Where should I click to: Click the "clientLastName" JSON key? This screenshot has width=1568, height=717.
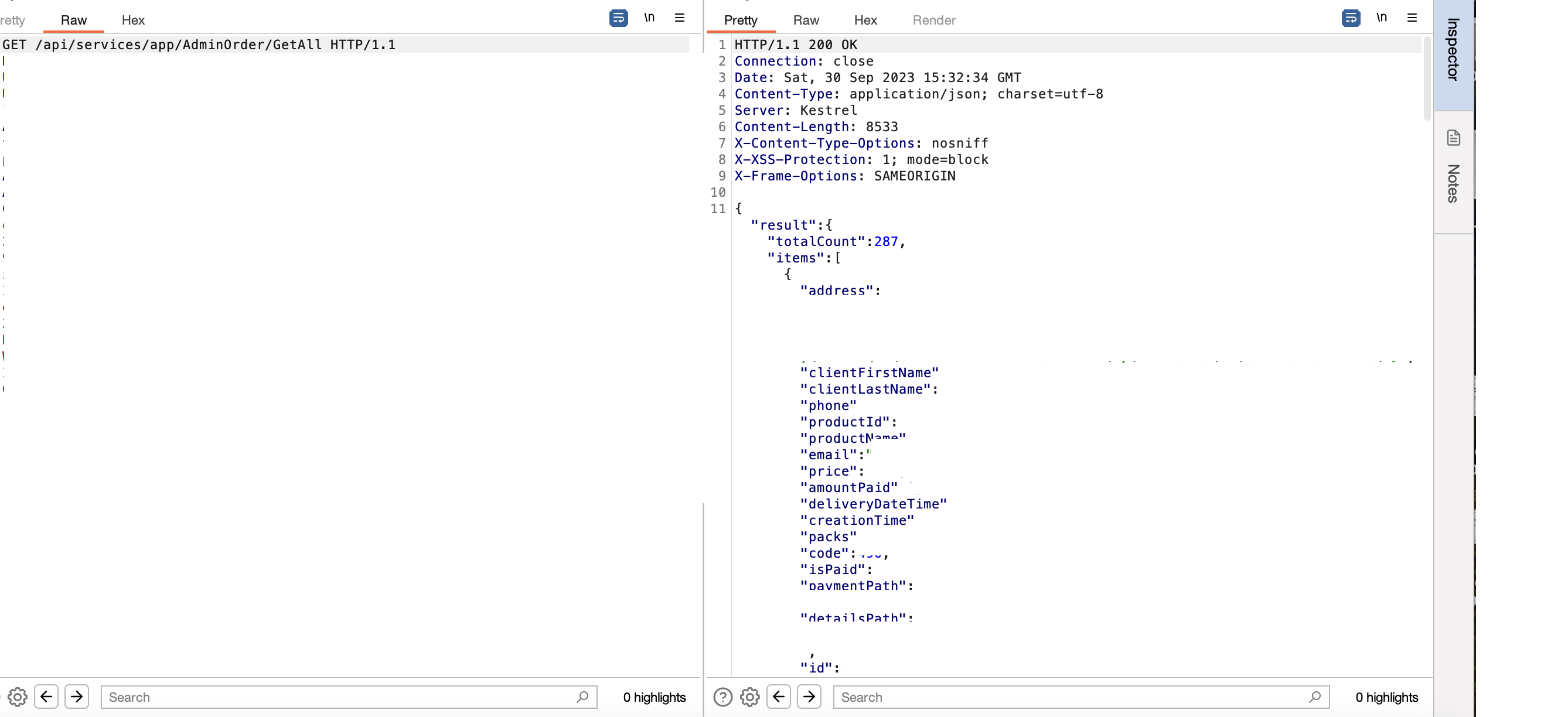tap(865, 389)
